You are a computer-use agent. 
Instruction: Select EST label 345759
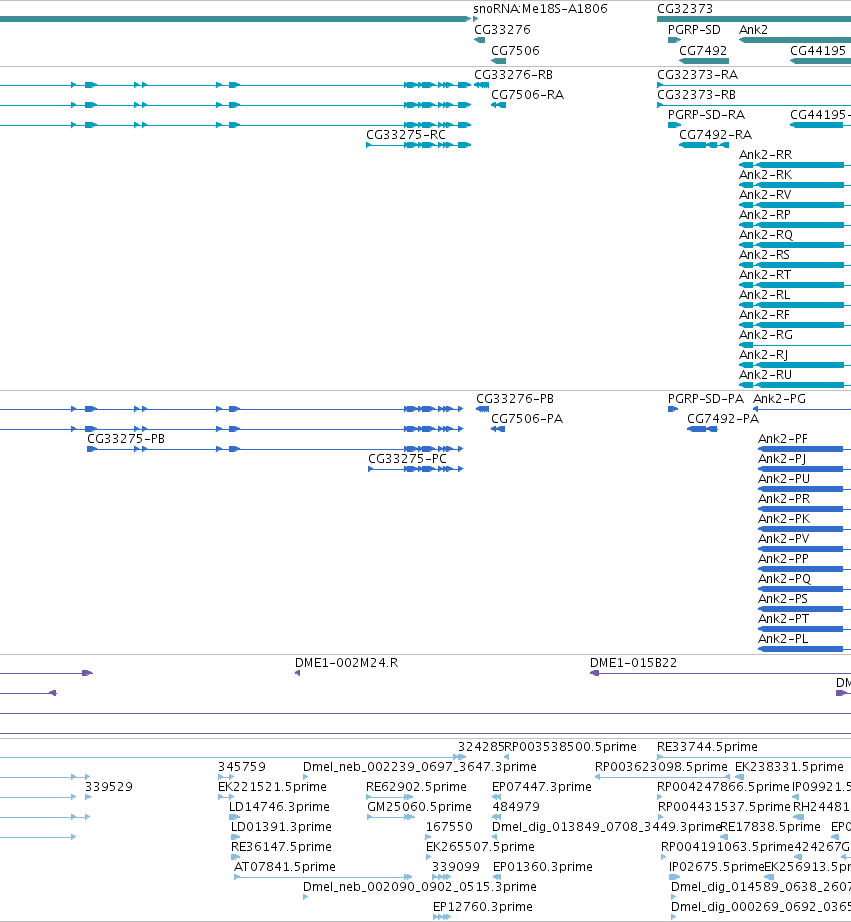pos(242,767)
